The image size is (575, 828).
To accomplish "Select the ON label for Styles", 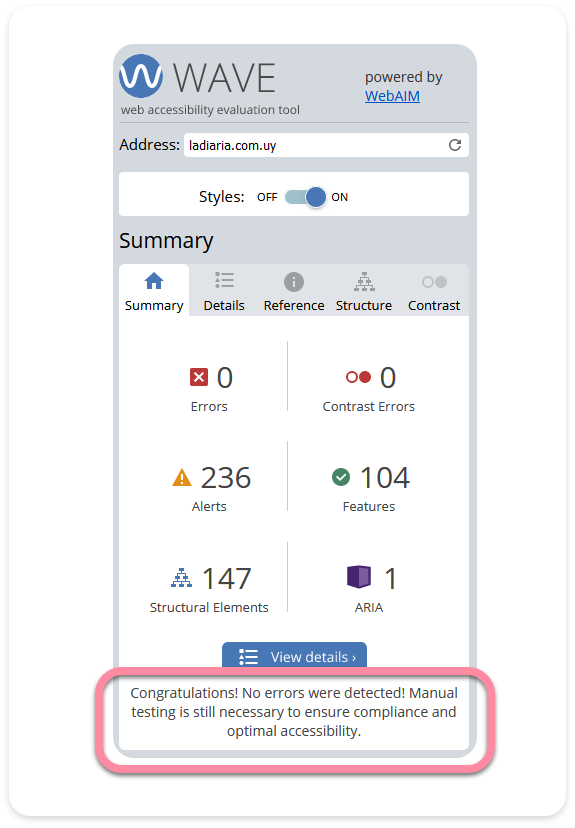I will (340, 197).
